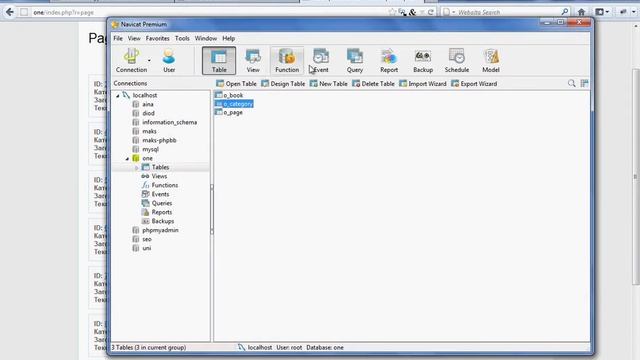Screen dimensions: 640x360
Task: Open the Query toolbar icon
Action: click(x=355, y=61)
